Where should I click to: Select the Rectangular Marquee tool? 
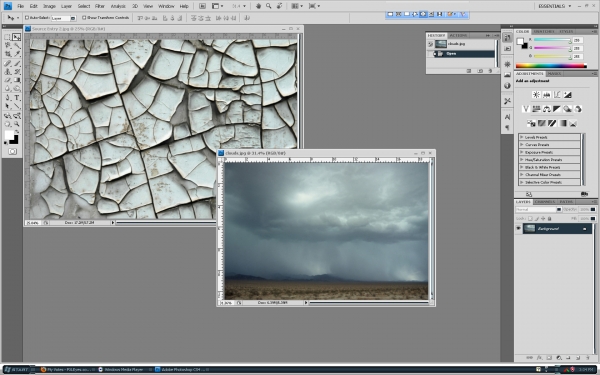(7, 37)
